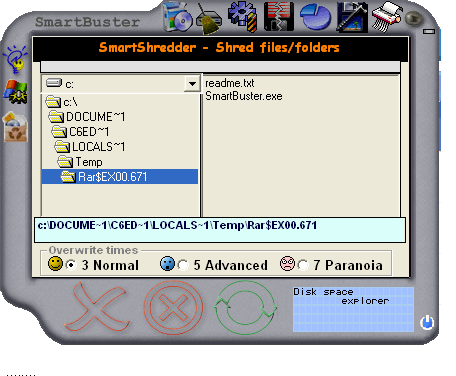
Task: Click the round screw button at top right
Action: pyautogui.click(x=414, y=18)
